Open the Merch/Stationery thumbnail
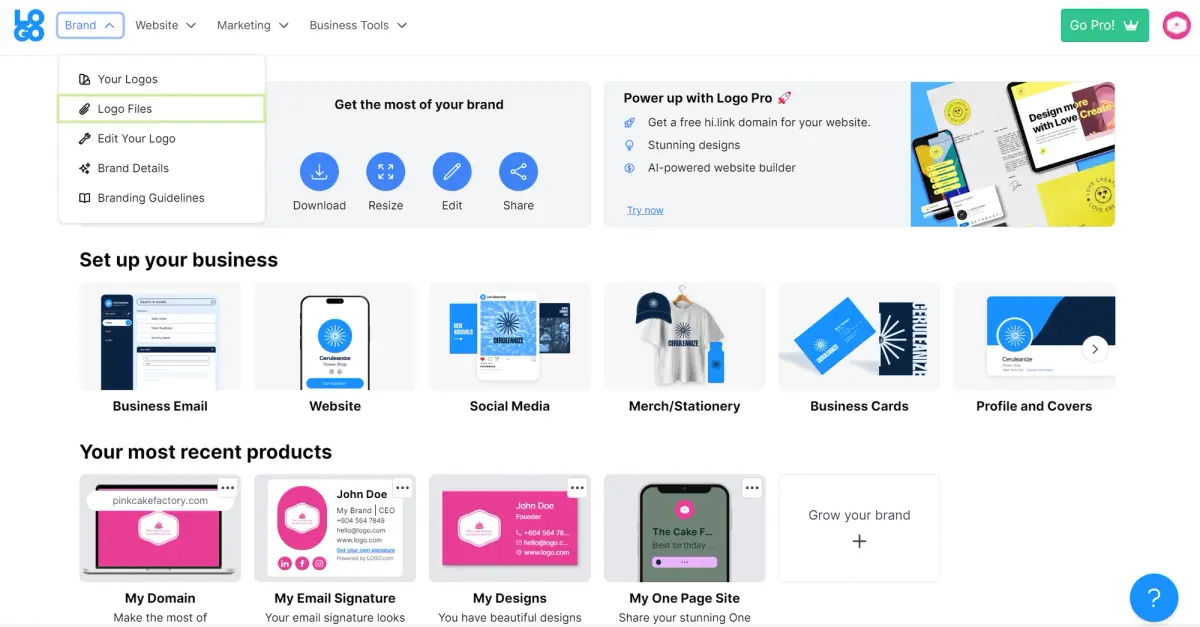The width and height of the screenshot is (1200, 627). [684, 337]
